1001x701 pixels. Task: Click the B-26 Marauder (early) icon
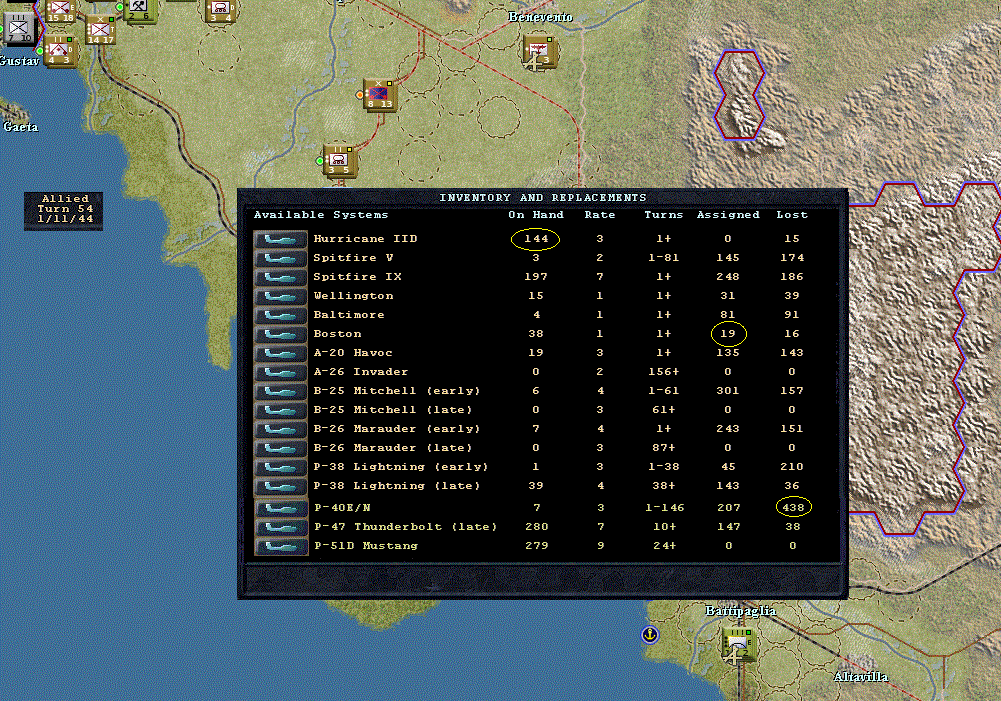click(x=281, y=430)
